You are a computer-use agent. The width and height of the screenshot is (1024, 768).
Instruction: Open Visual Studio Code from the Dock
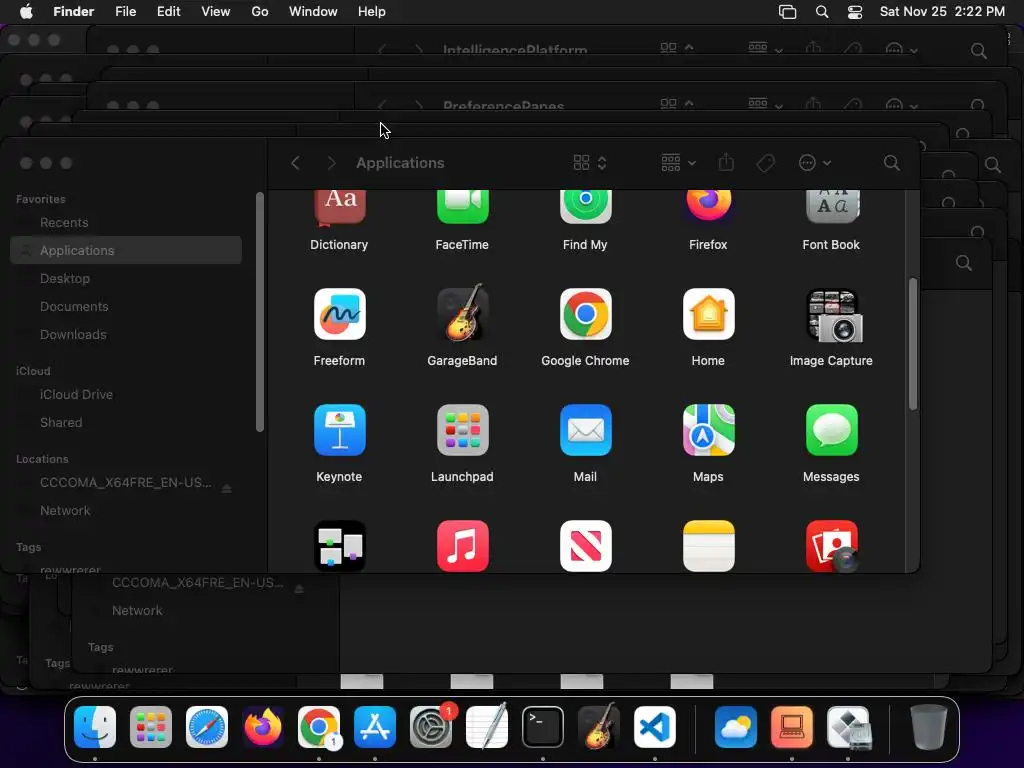pos(655,727)
